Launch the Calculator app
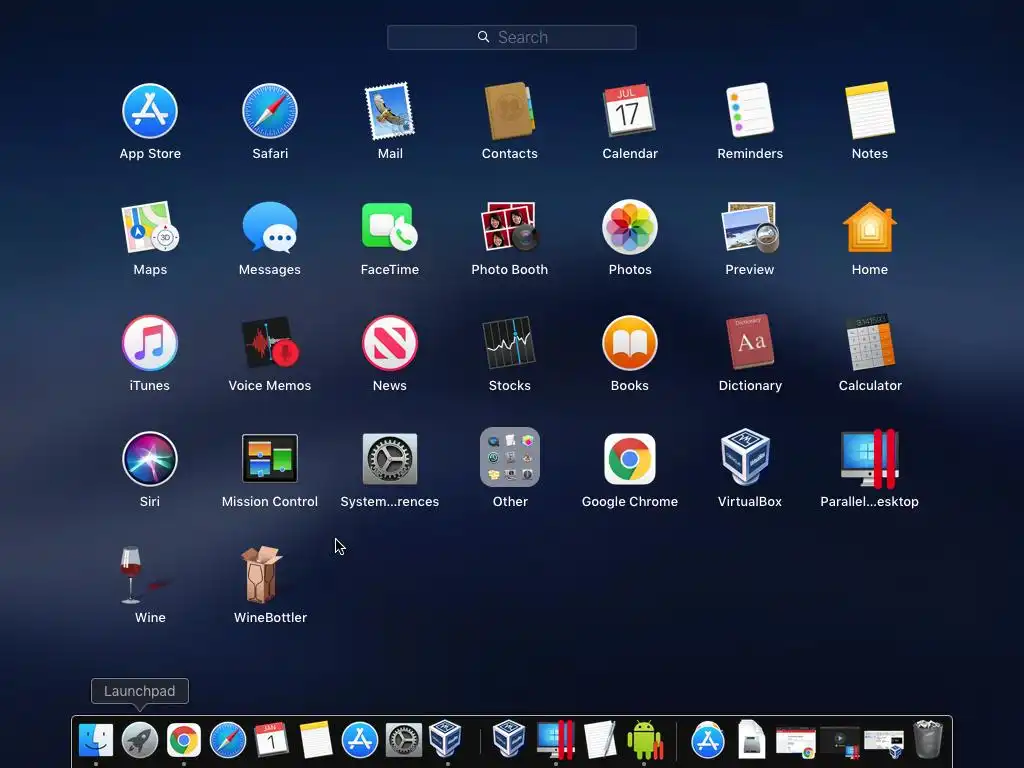Viewport: 1024px width, 768px height. click(x=870, y=342)
